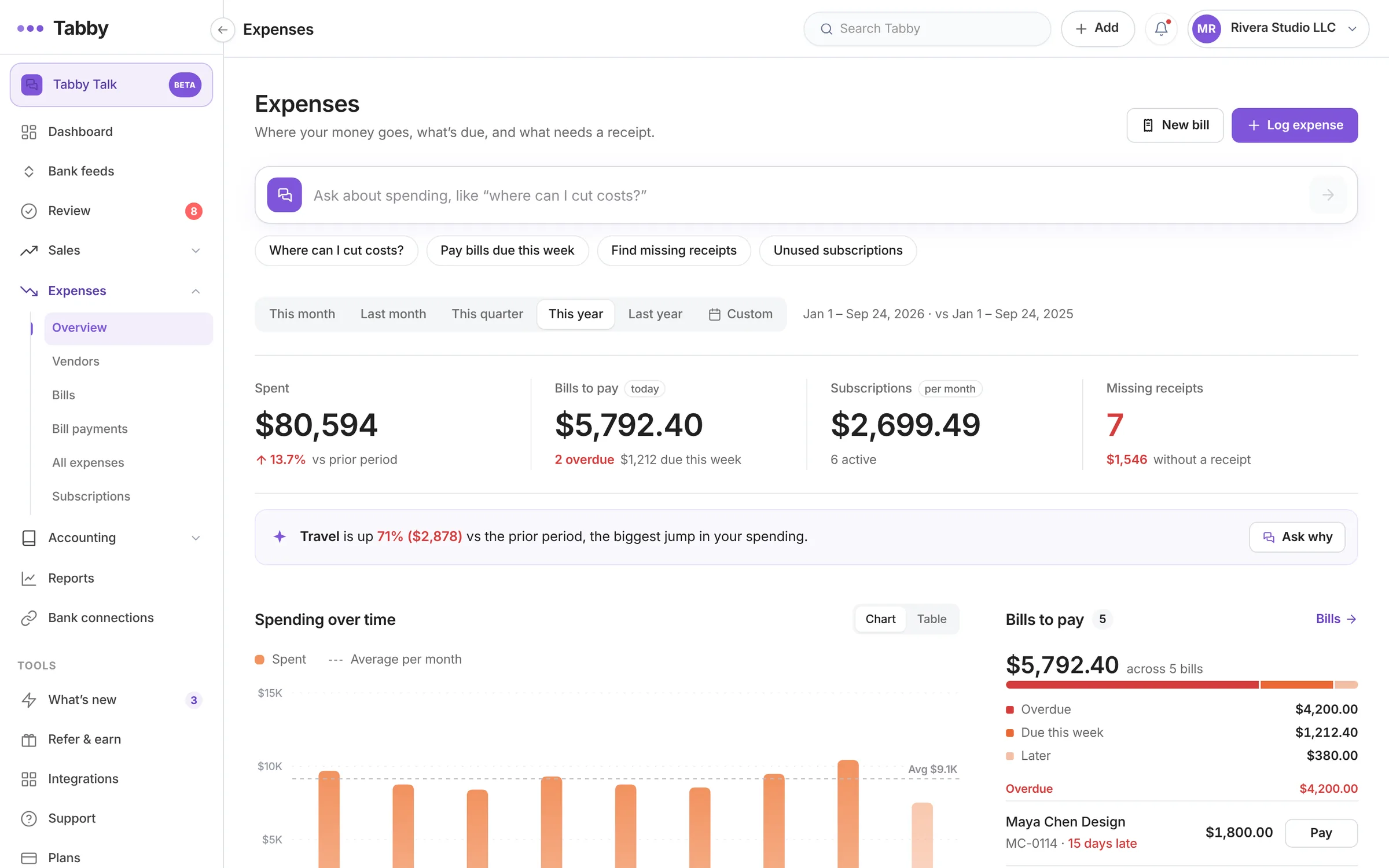
Task: Open the Custom date range picker
Action: click(741, 314)
